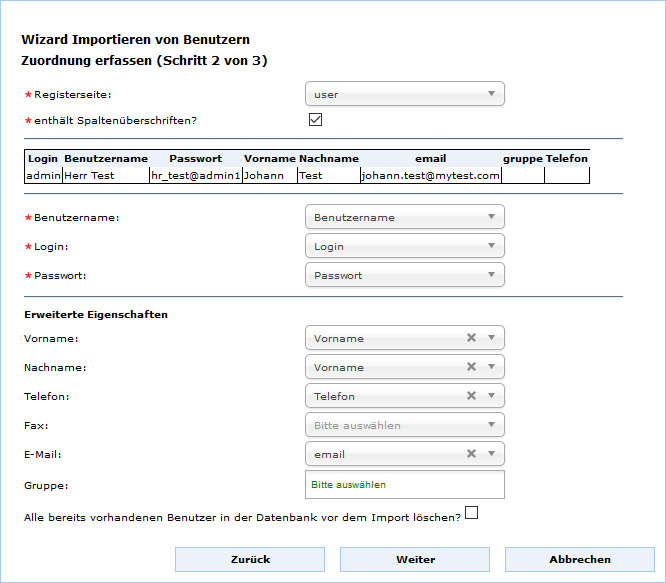Image resolution: width=666 pixels, height=583 pixels.
Task: Clear the Telefon dropdown selection X icon
Action: coord(471,396)
